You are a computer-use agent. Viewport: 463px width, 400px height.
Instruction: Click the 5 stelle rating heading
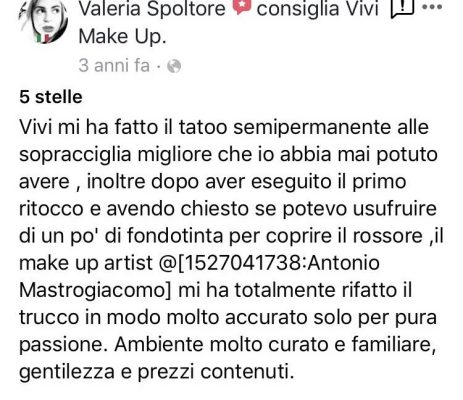(51, 97)
